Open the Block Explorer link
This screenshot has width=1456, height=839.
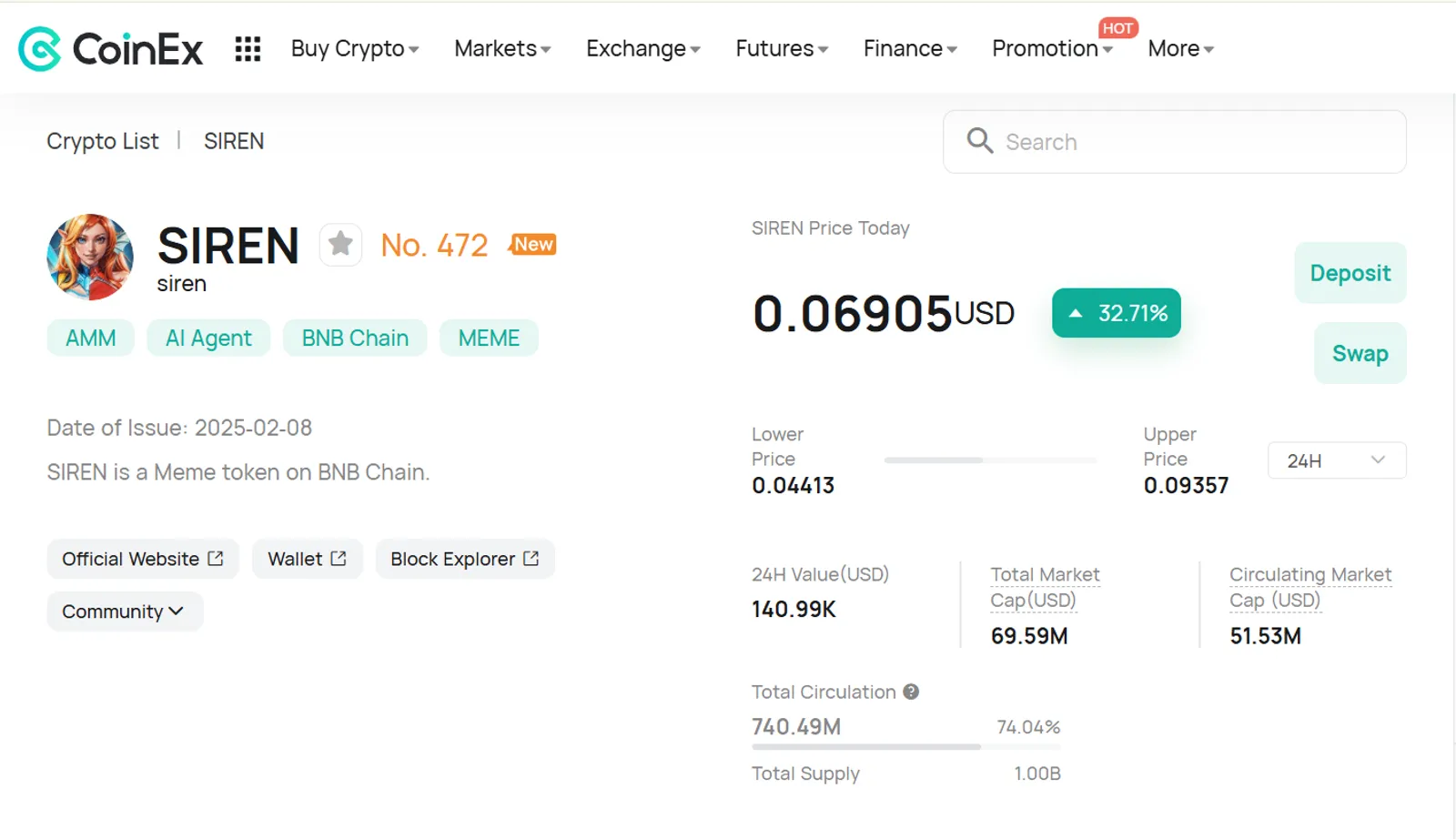click(465, 559)
